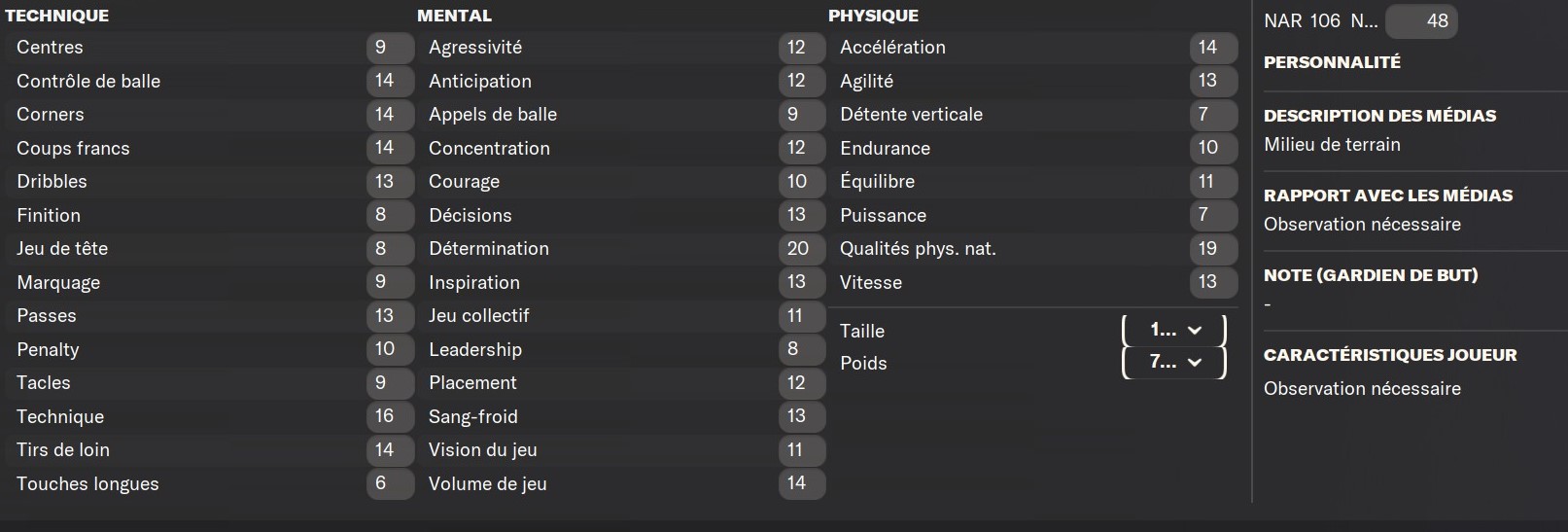Viewport: 1568px width, 532px height.
Task: Click the Vitesse value 13
Action: coord(1213,282)
